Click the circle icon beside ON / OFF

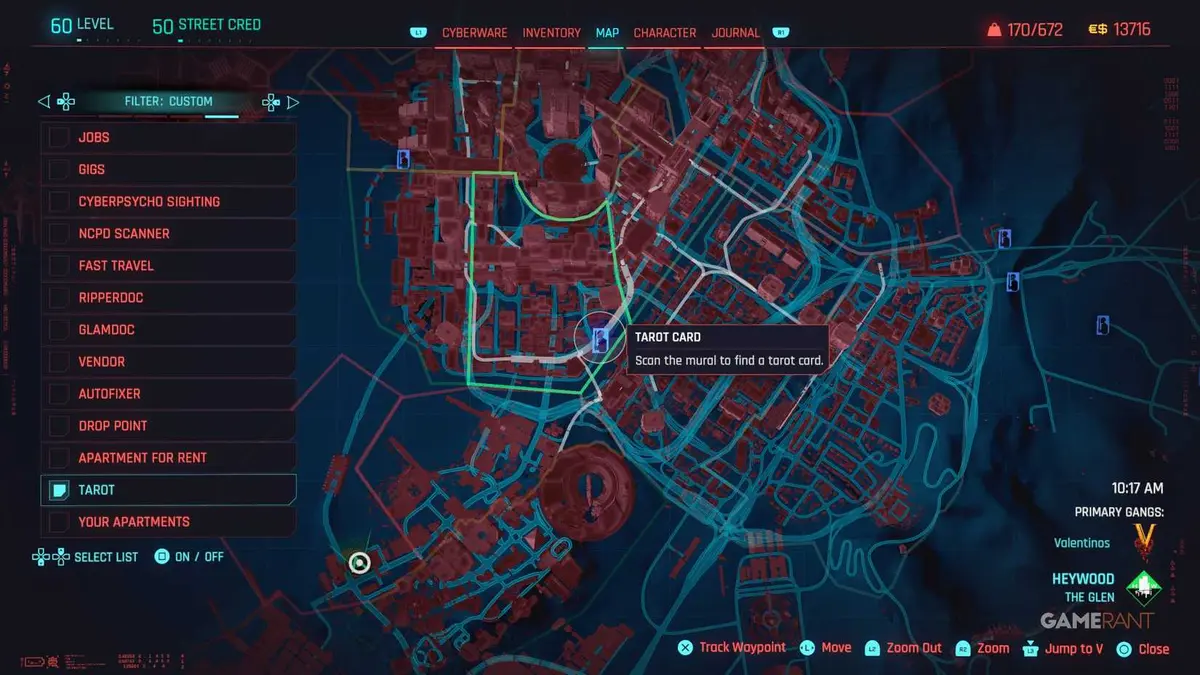point(162,557)
